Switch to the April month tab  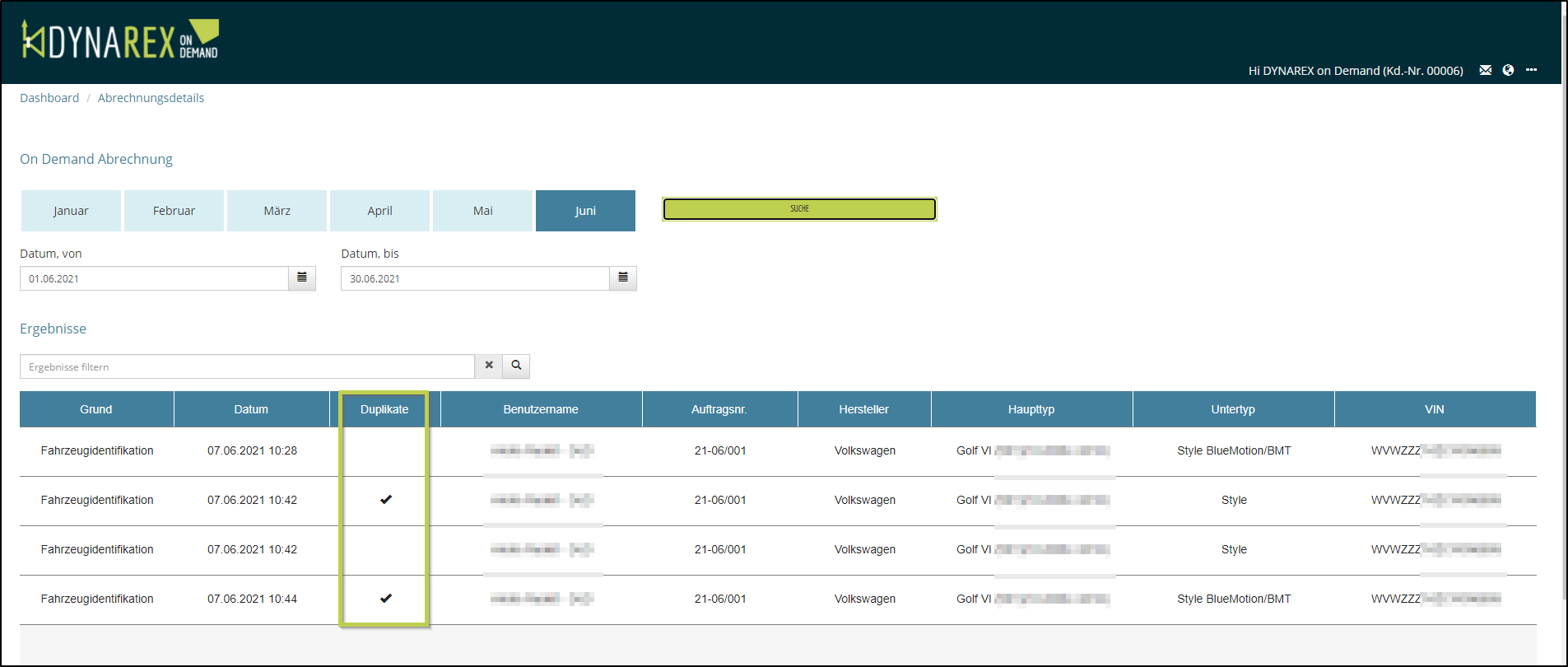click(x=379, y=211)
